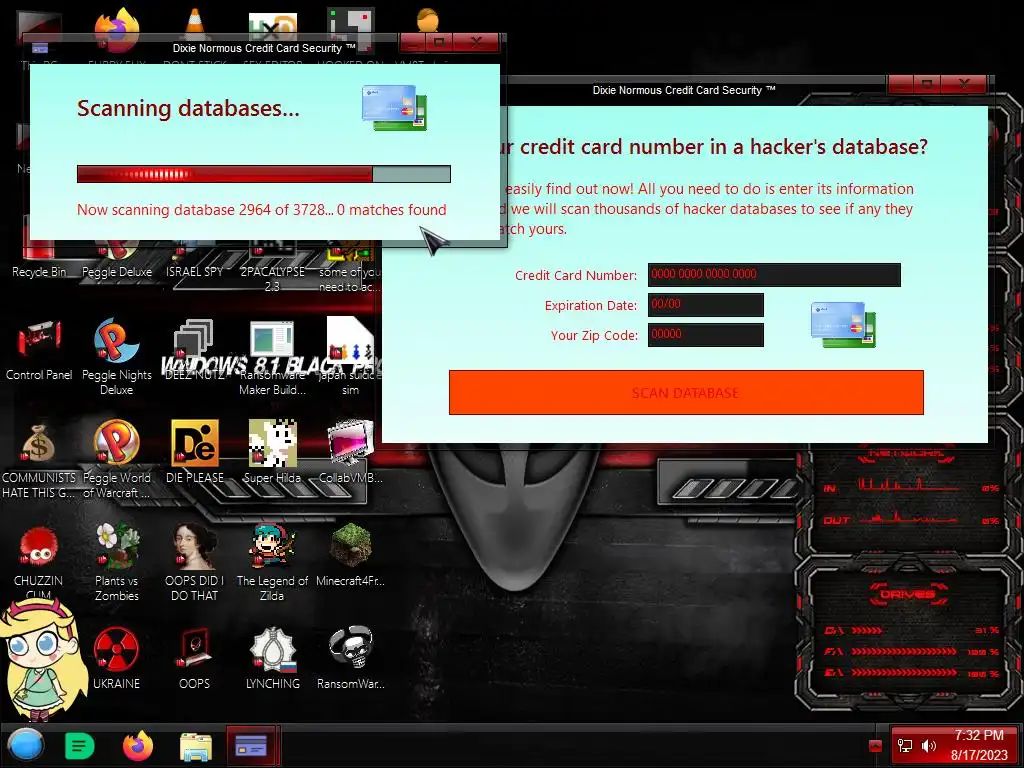Screen dimensions: 1024x768
Task: Click the 'Scanning databases...' heading
Action: tap(188, 108)
